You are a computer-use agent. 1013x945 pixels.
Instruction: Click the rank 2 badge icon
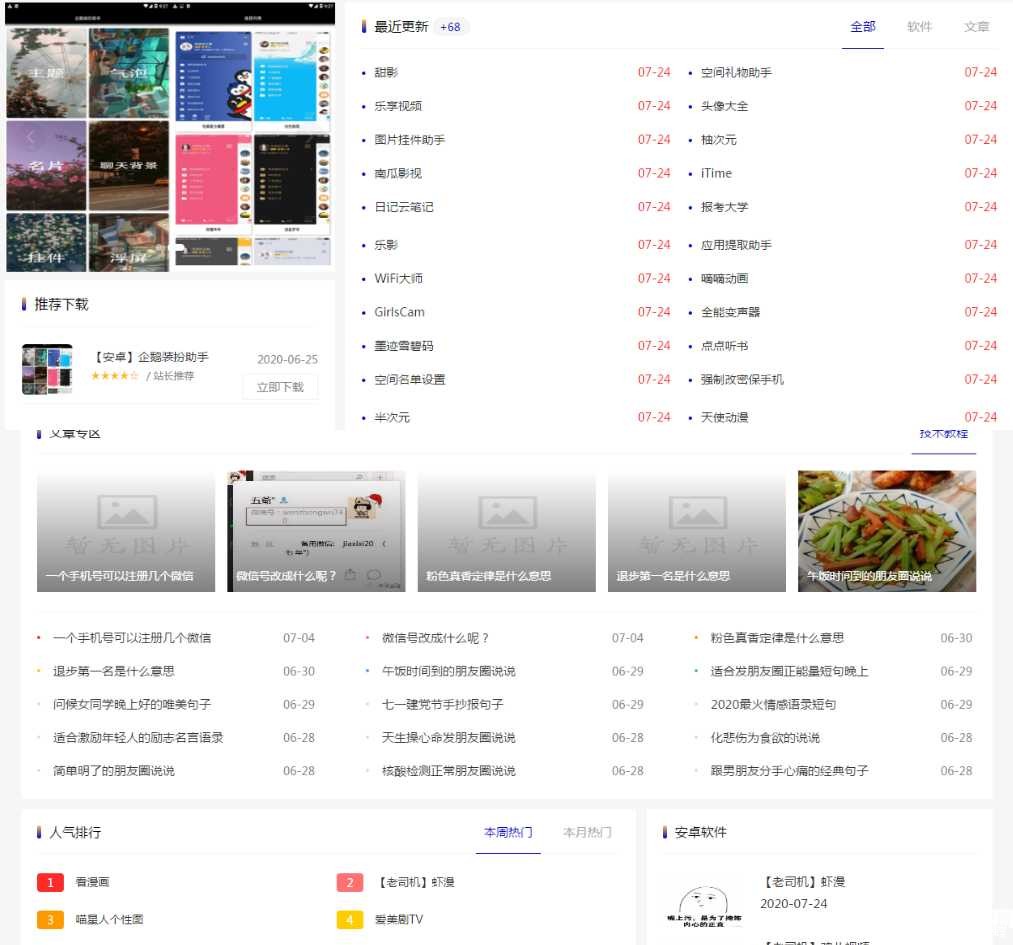click(x=350, y=882)
